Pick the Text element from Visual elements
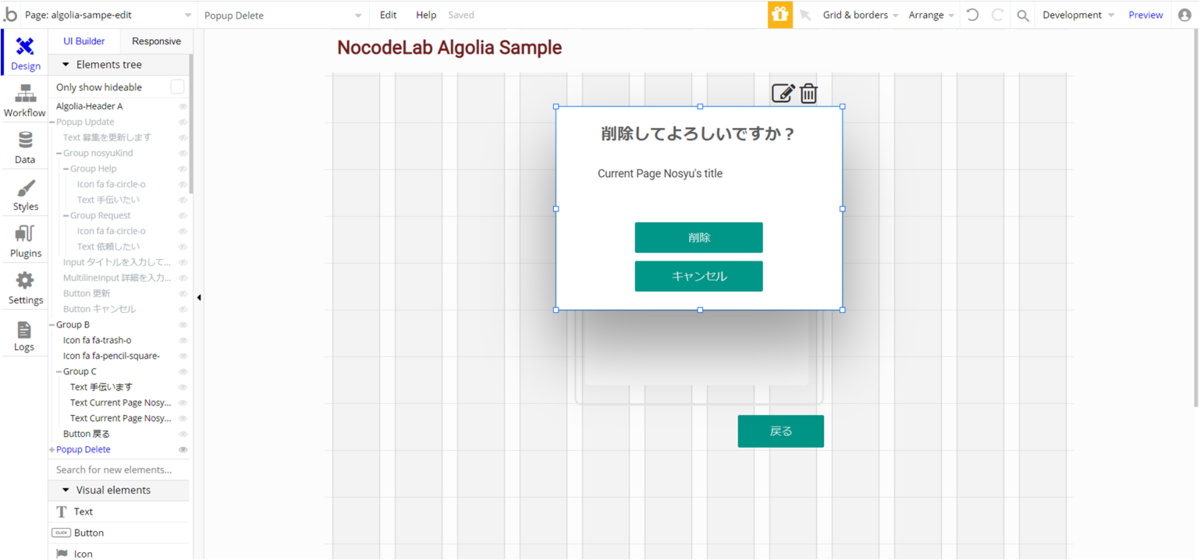The image size is (1200, 560). pos(120,511)
